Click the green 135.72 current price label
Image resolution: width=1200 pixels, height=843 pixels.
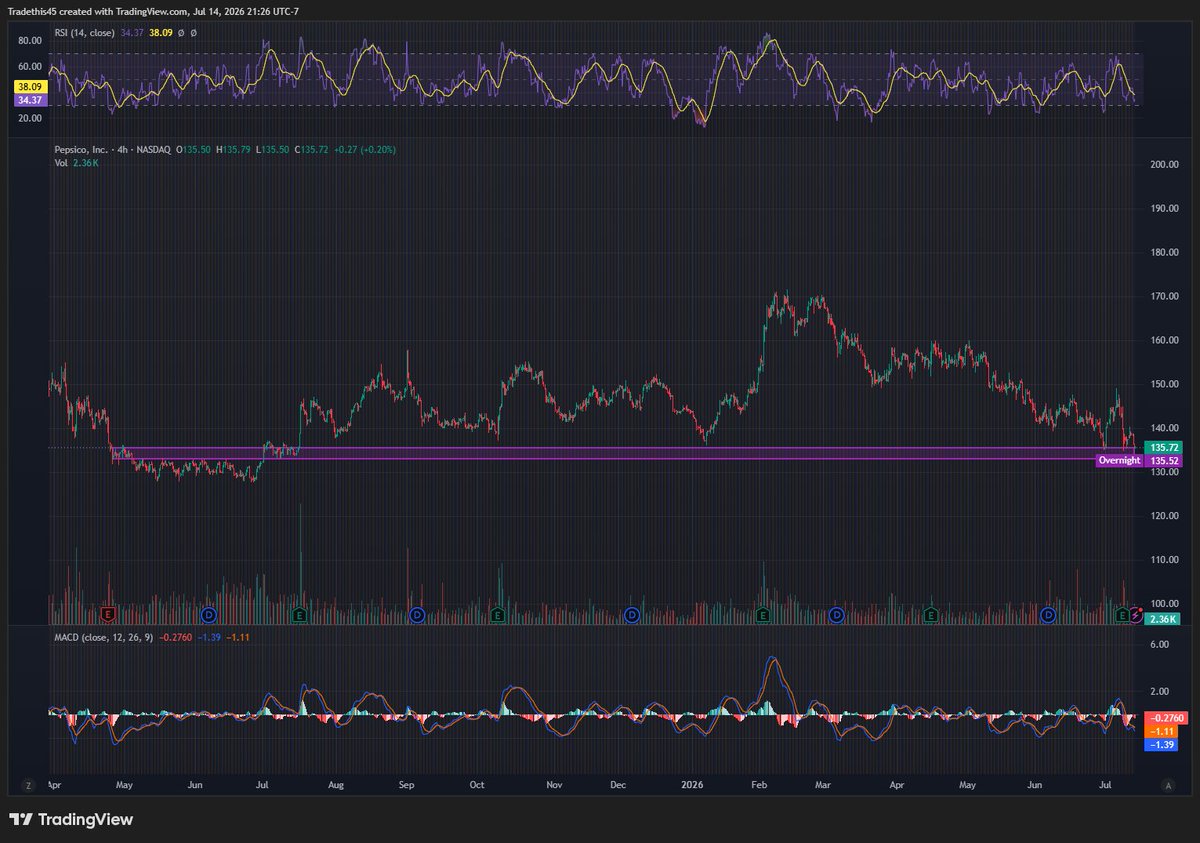[x=1162, y=447]
